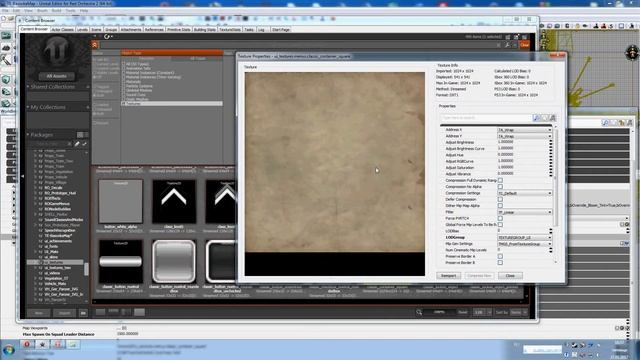Click the refresh icon in the Content Browser top bar
This screenshot has width=640, height=360.
(107, 36)
